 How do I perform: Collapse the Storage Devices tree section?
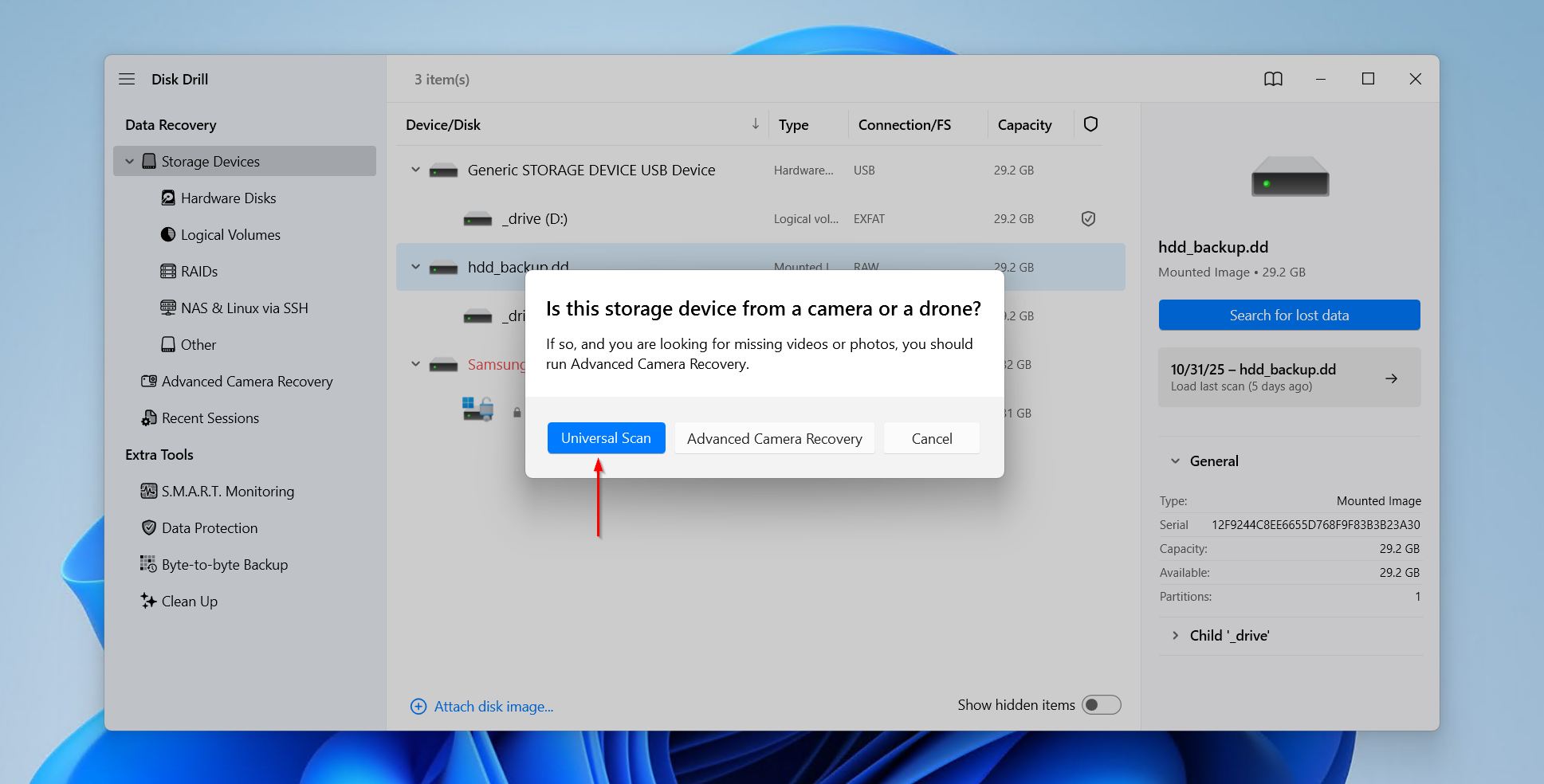pyautogui.click(x=129, y=162)
